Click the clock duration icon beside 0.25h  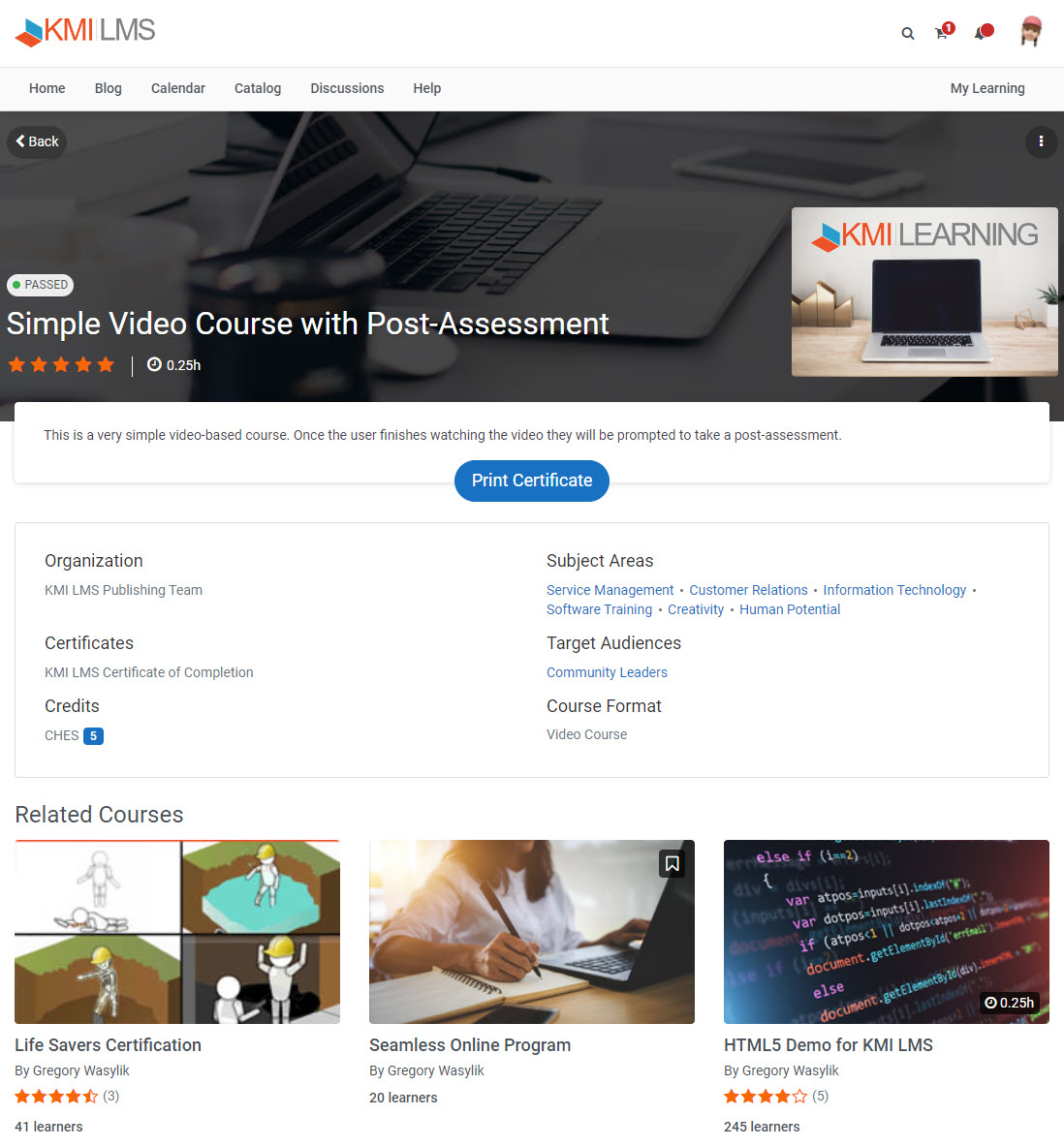[x=154, y=364]
